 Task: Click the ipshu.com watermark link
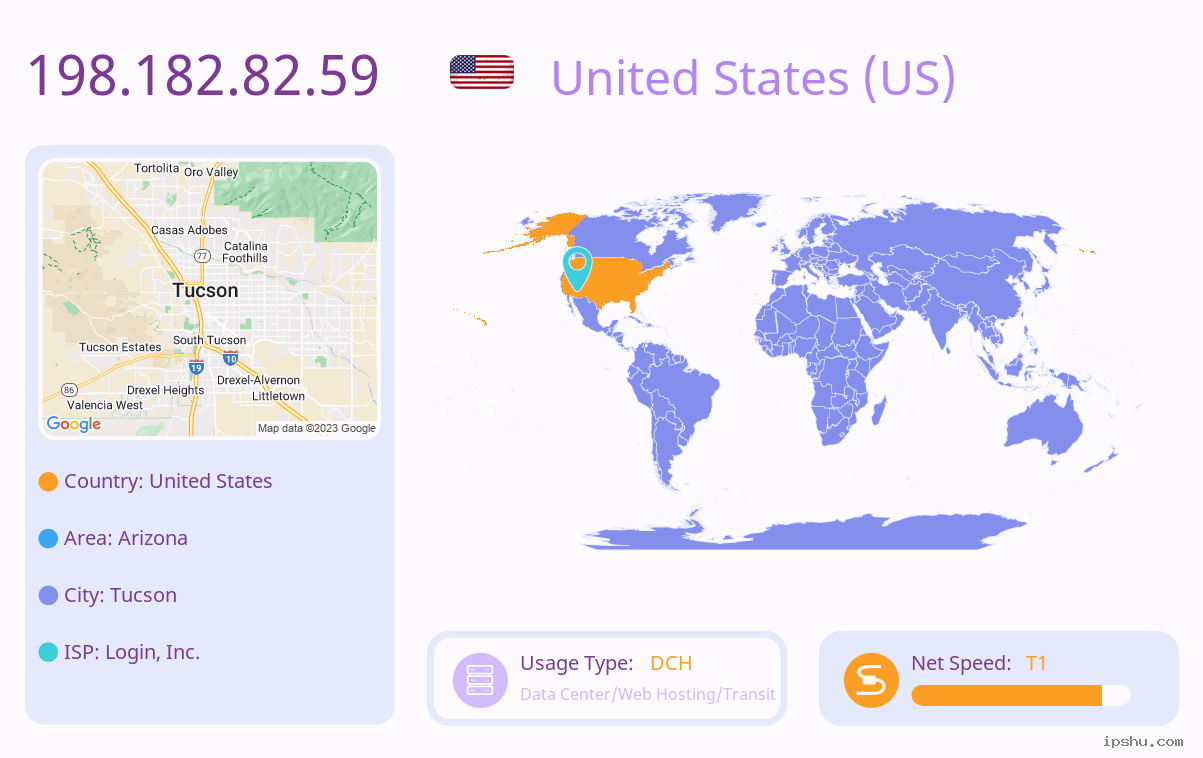click(1143, 741)
